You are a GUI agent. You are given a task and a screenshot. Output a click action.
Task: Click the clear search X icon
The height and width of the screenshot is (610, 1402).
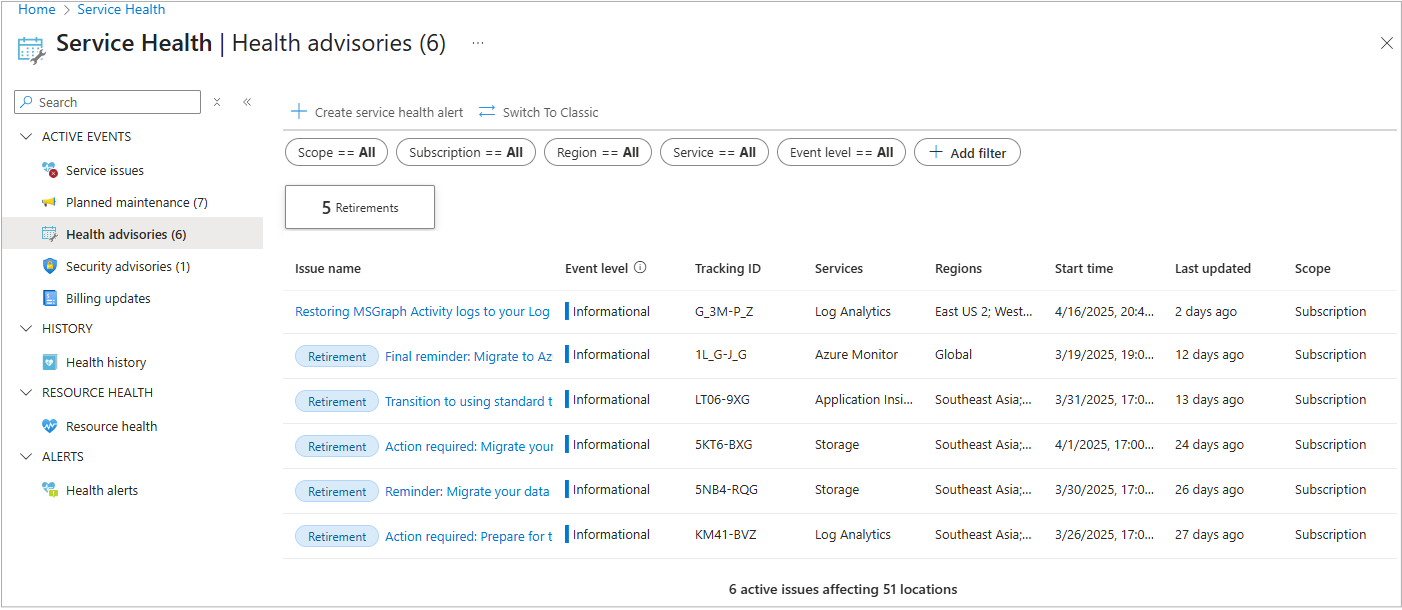(x=217, y=102)
